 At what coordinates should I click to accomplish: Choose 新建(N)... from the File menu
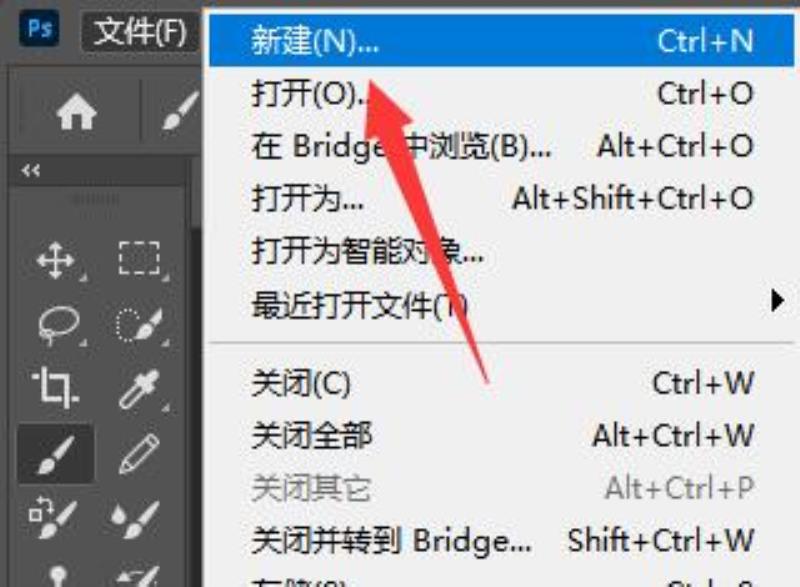[502, 40]
